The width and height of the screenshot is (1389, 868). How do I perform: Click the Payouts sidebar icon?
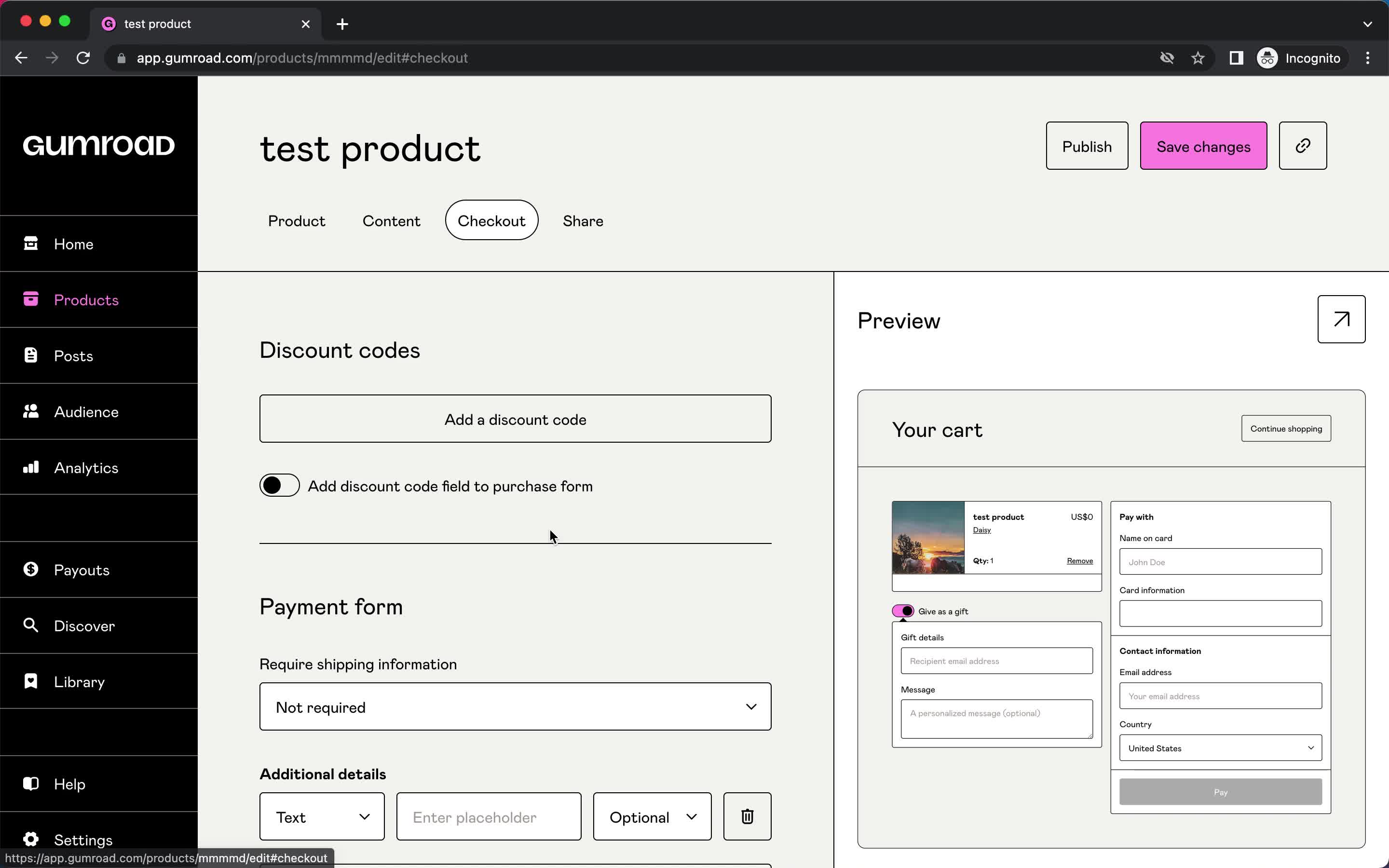[30, 569]
